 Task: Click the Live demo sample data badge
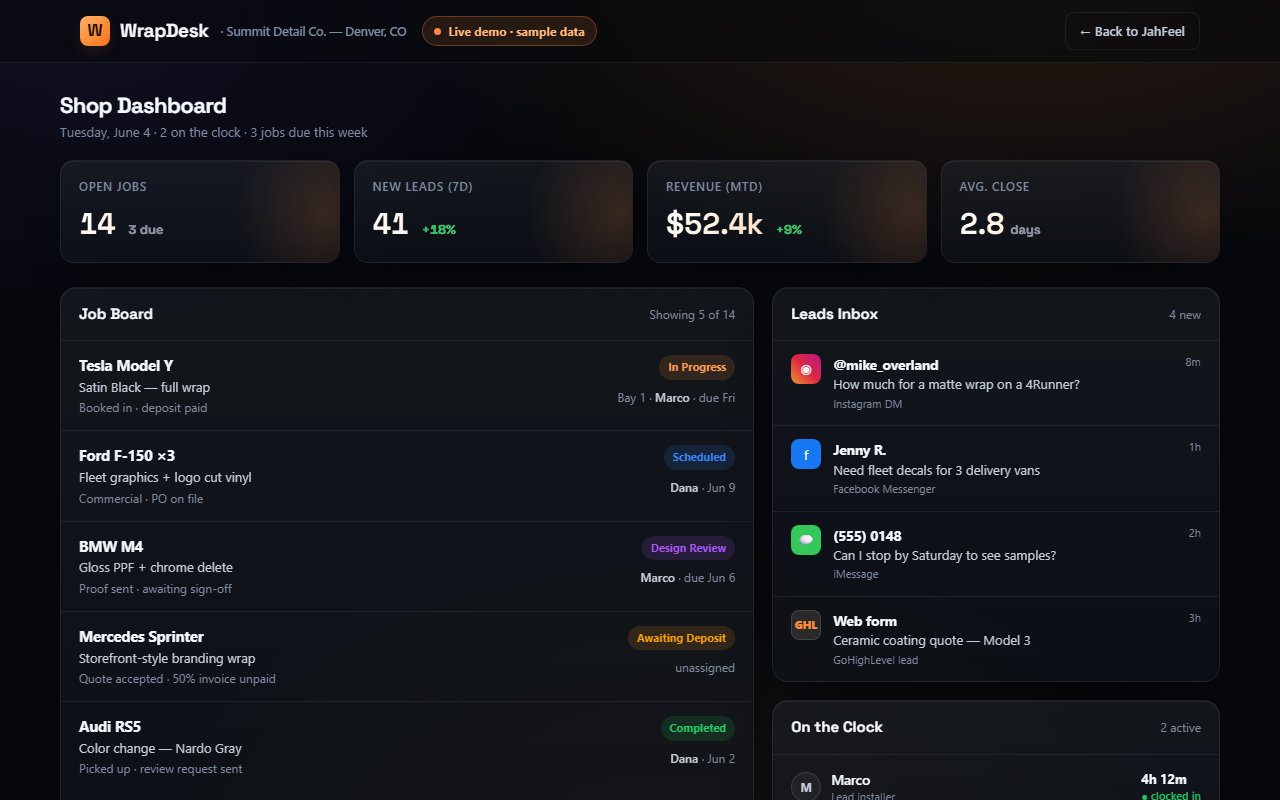509,31
